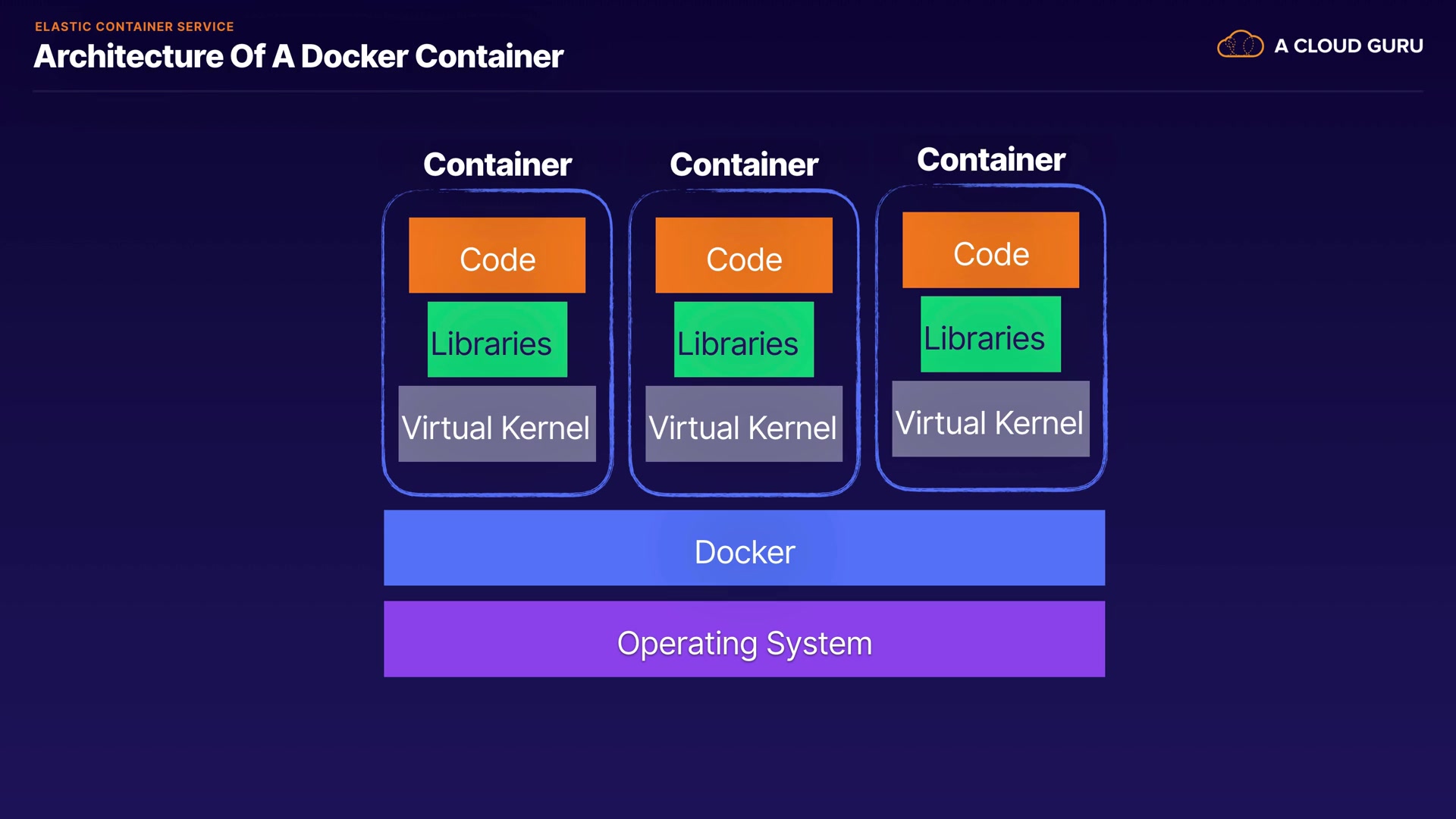Screen dimensions: 1456x819
Task: Click Virtual Kernel block in middle container
Action: tap(743, 424)
